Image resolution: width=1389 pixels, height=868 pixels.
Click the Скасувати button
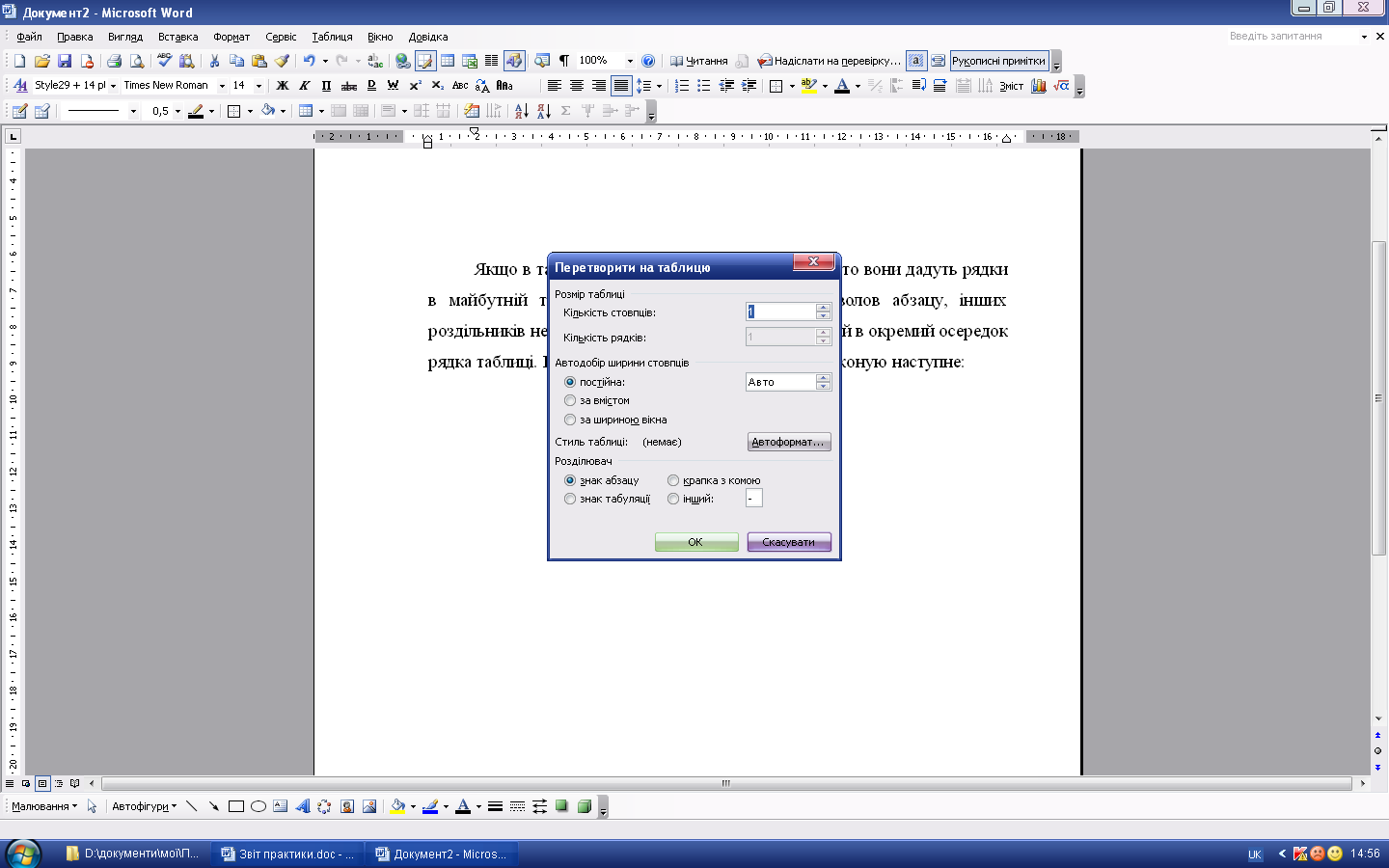pyautogui.click(x=788, y=542)
